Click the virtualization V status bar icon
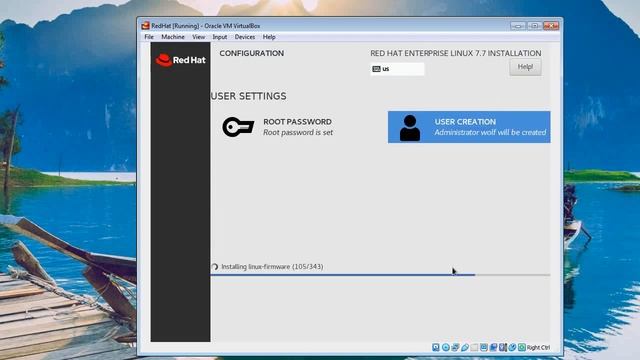This screenshot has width=640, height=360. click(502, 347)
